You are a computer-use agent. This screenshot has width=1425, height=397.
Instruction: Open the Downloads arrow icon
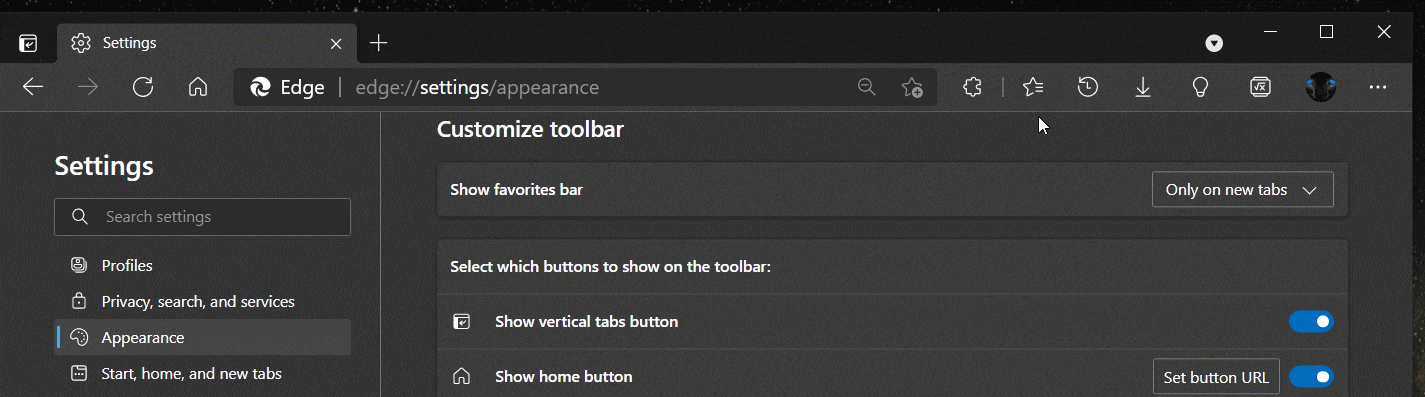point(1143,87)
